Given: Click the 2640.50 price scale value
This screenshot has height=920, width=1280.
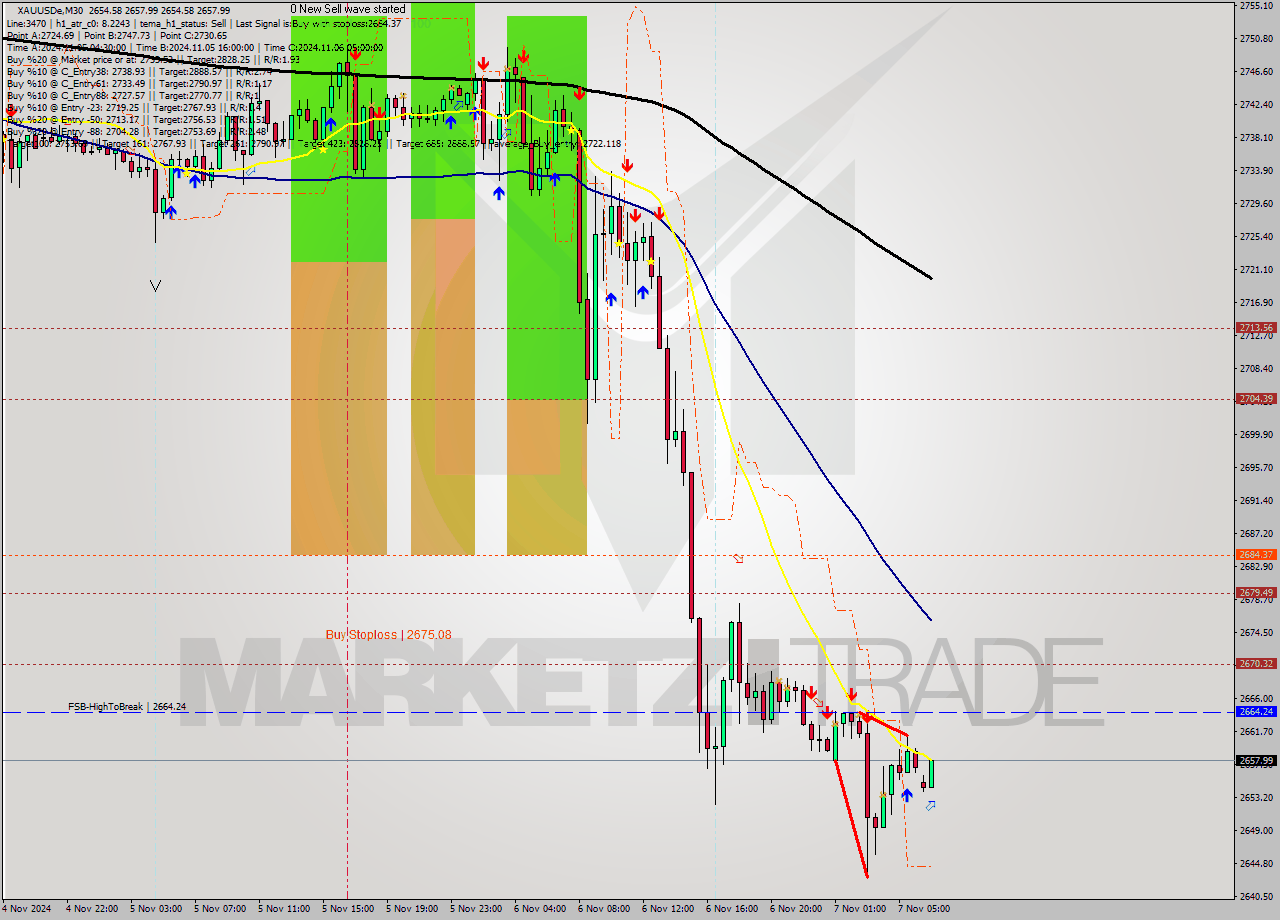Looking at the screenshot, I should pos(1256,896).
